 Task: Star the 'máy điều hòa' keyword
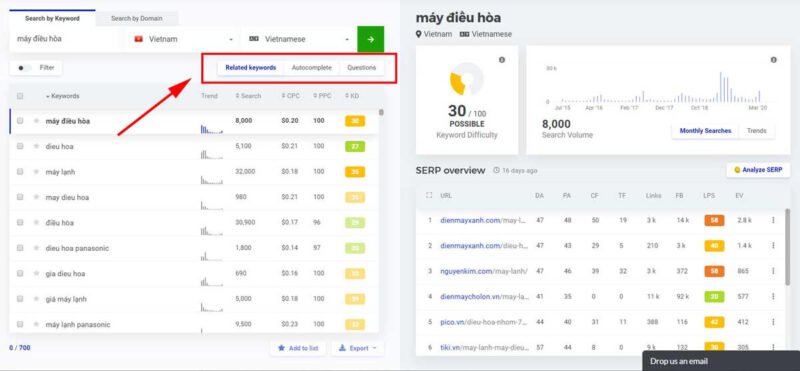(x=36, y=121)
